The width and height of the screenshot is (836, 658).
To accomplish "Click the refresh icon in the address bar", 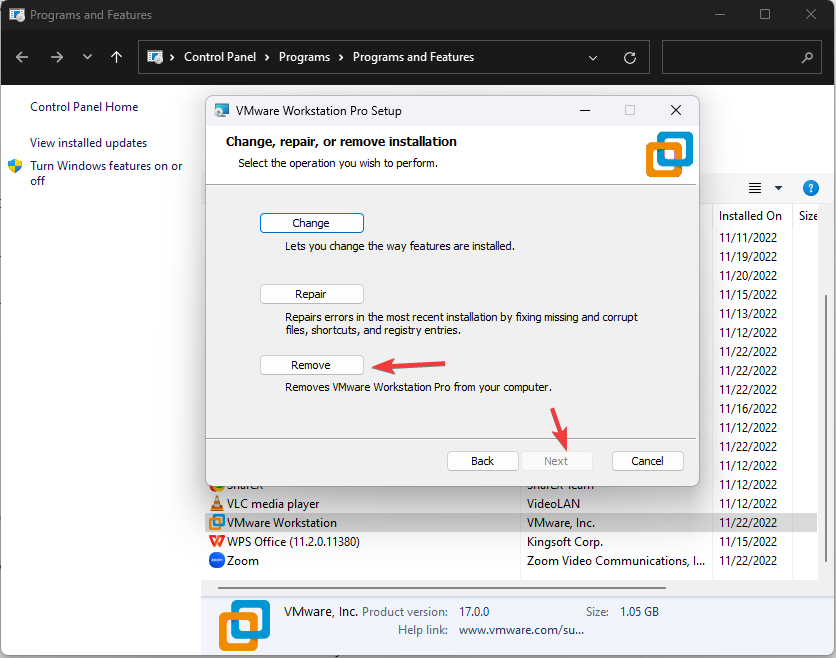I will 630,57.
